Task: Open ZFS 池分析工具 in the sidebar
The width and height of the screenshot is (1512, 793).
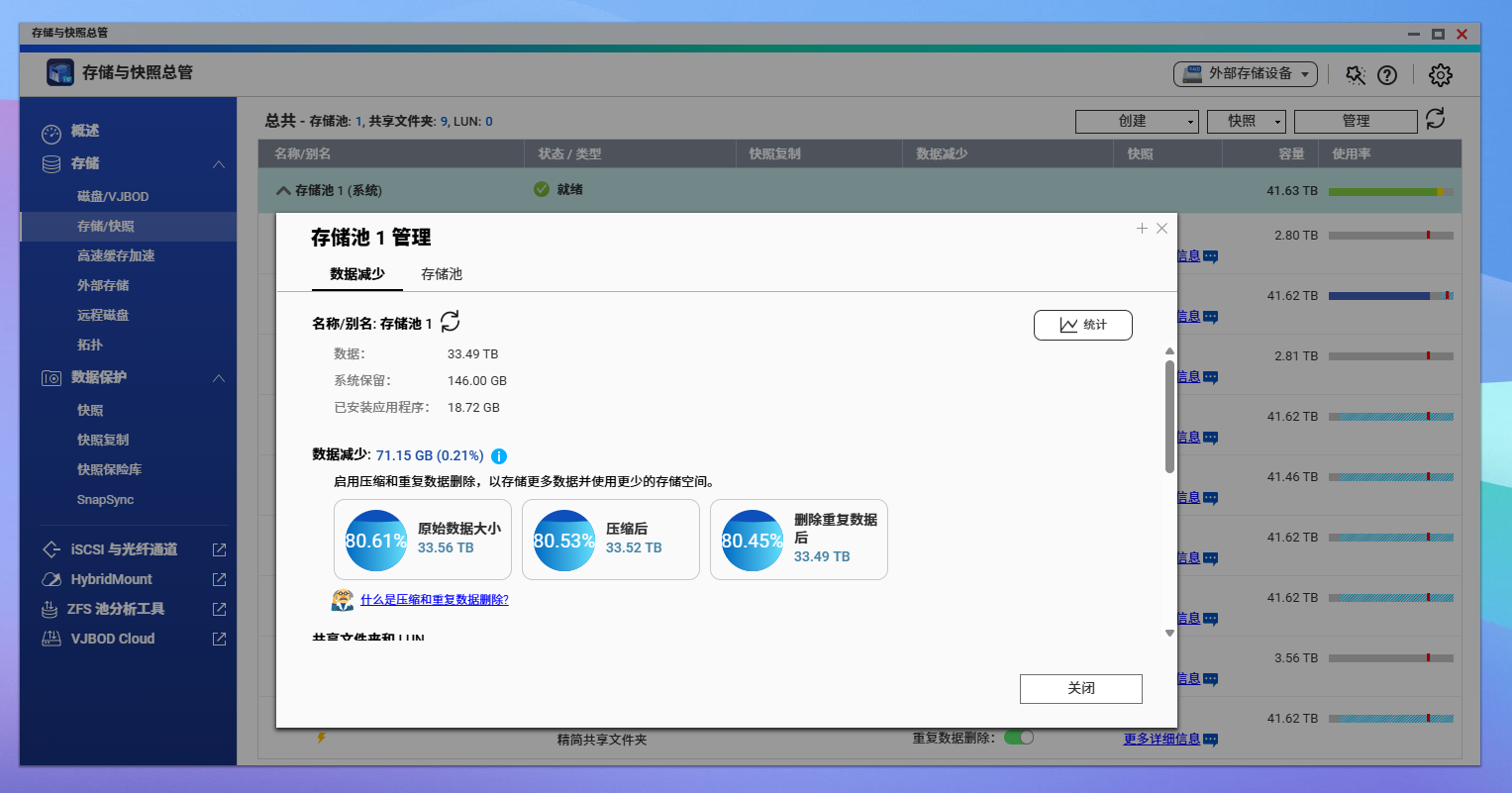Action: pyautogui.click(x=116, y=609)
